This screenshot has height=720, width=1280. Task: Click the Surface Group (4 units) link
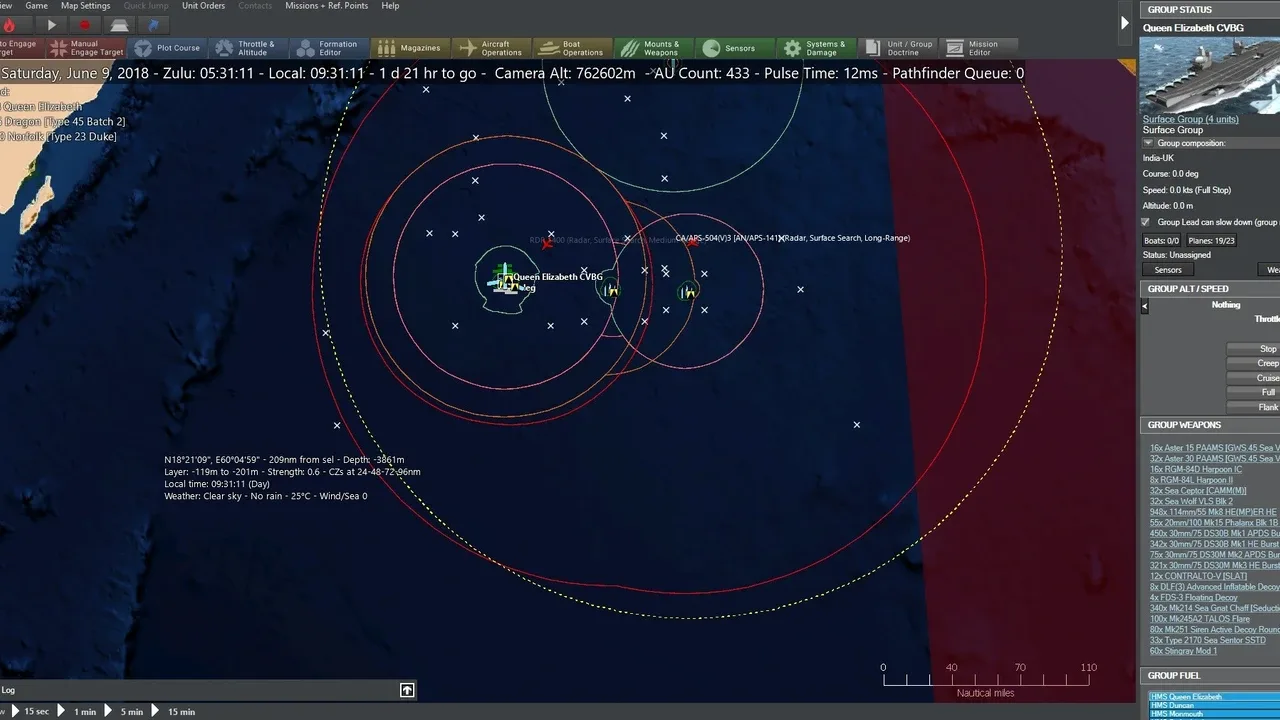[x=1190, y=119]
